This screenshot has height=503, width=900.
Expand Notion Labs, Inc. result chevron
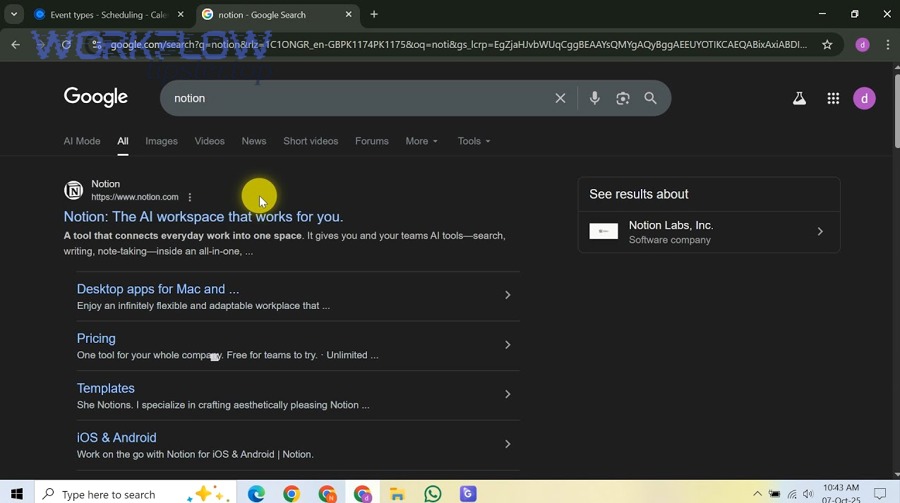(x=820, y=232)
